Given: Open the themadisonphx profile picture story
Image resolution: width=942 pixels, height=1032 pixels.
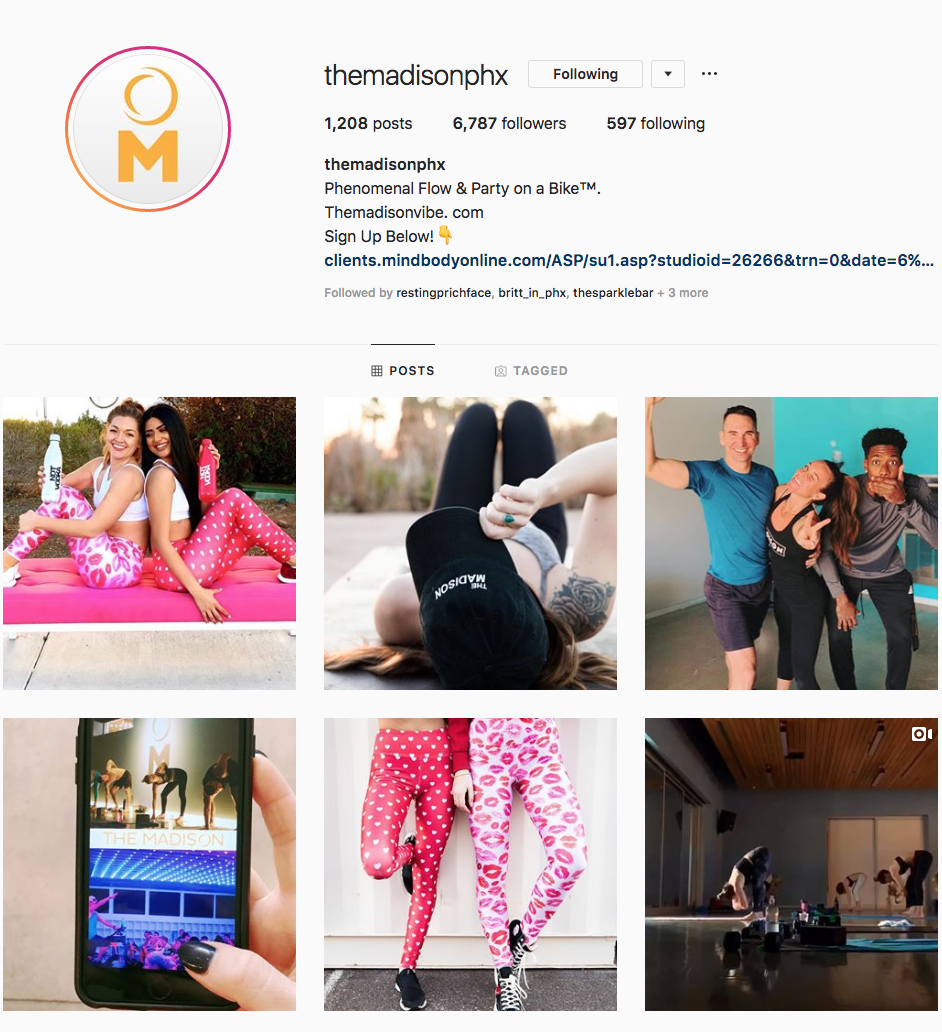Looking at the screenshot, I should [x=148, y=129].
